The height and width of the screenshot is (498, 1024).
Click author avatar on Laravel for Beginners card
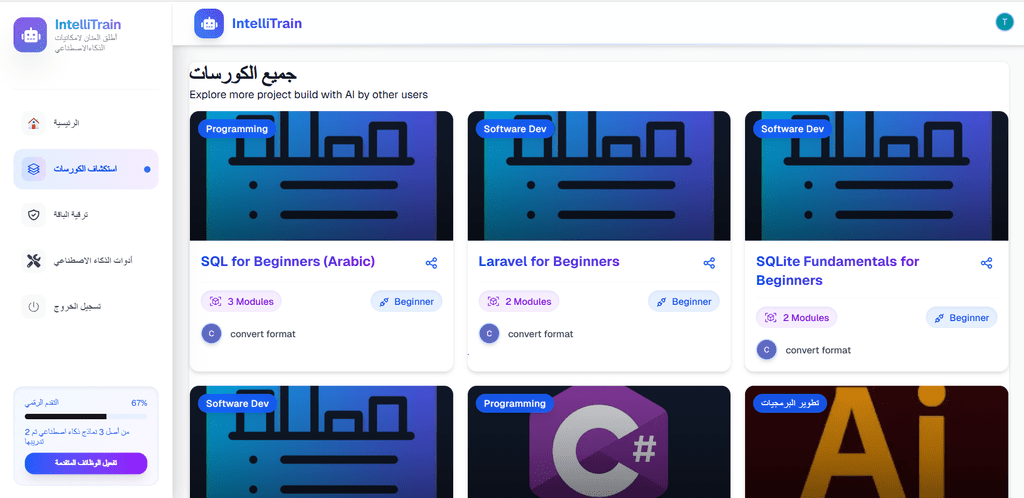tap(489, 334)
